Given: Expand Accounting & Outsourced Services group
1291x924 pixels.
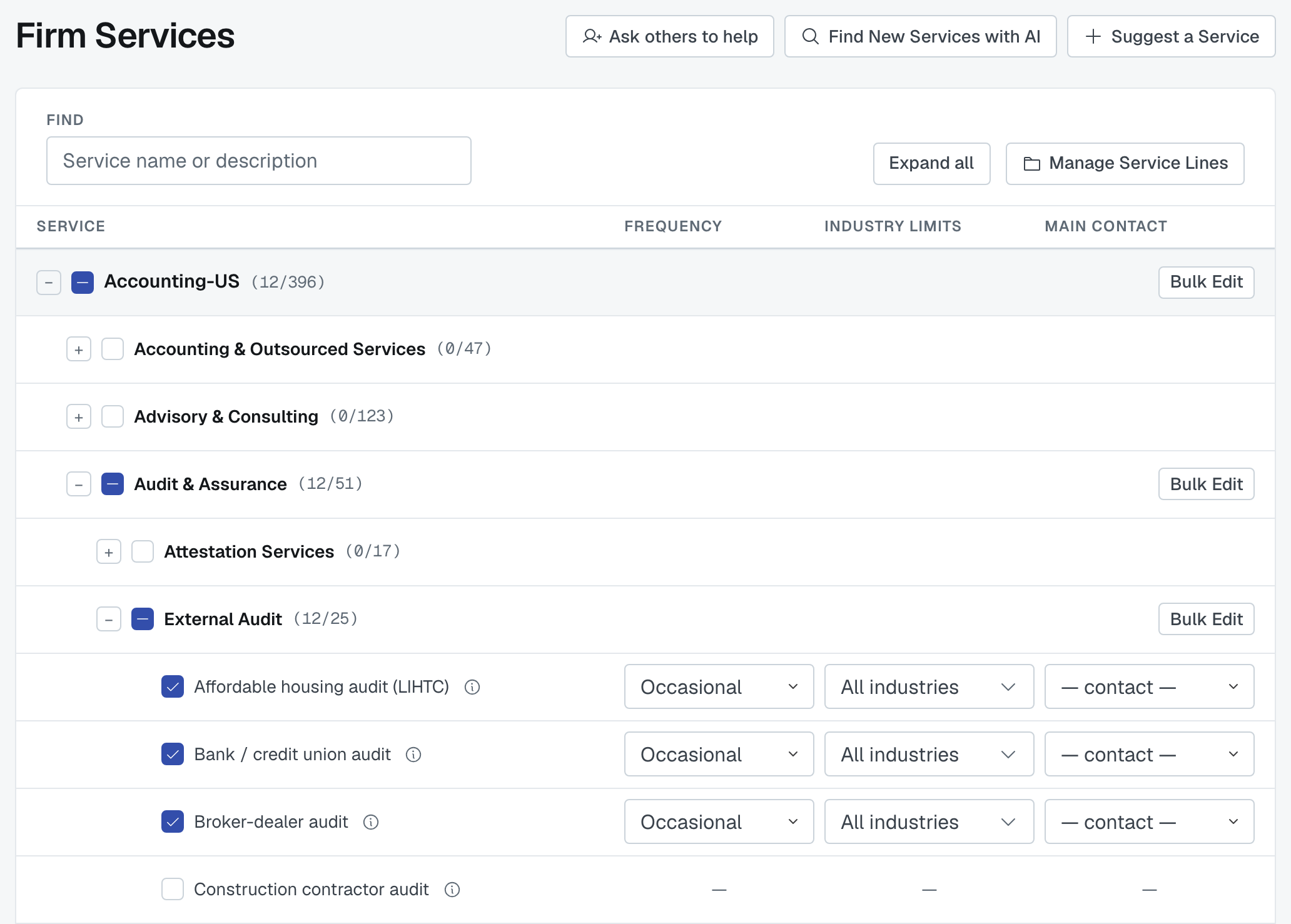Looking at the screenshot, I should [79, 349].
